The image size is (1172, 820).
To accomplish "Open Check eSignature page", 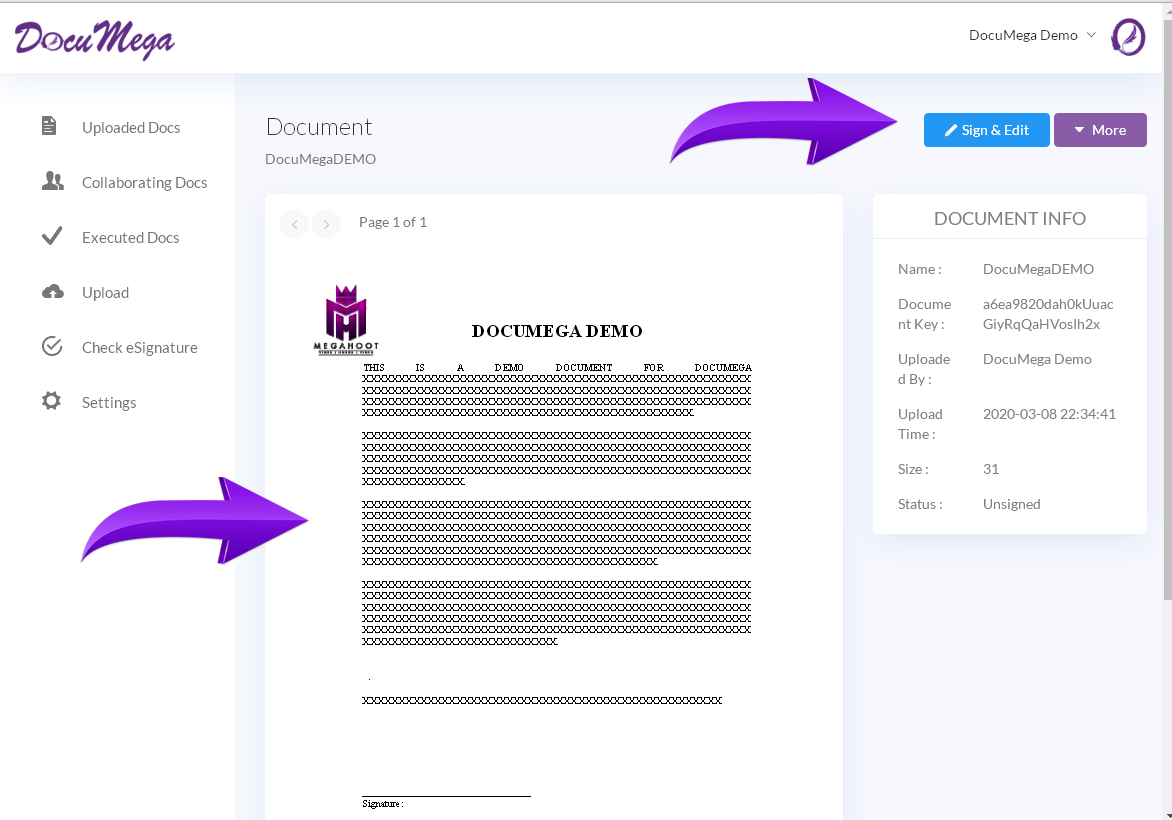I will click(x=140, y=347).
